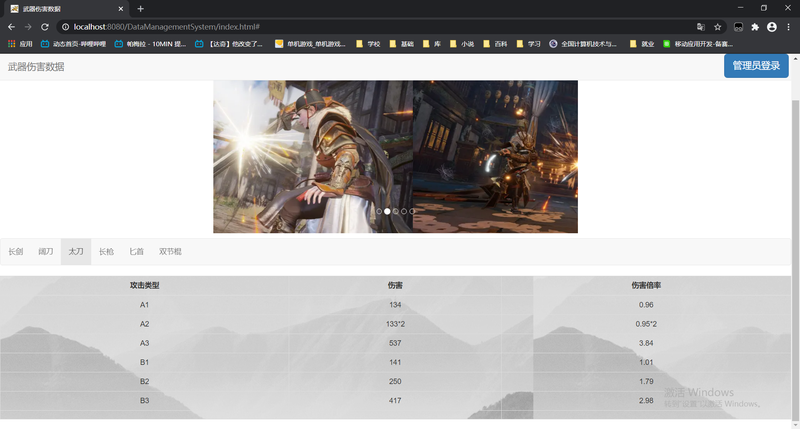Open the 动态首页-哔哩哔哩 bookmark
800x429 pixels.
(73, 44)
